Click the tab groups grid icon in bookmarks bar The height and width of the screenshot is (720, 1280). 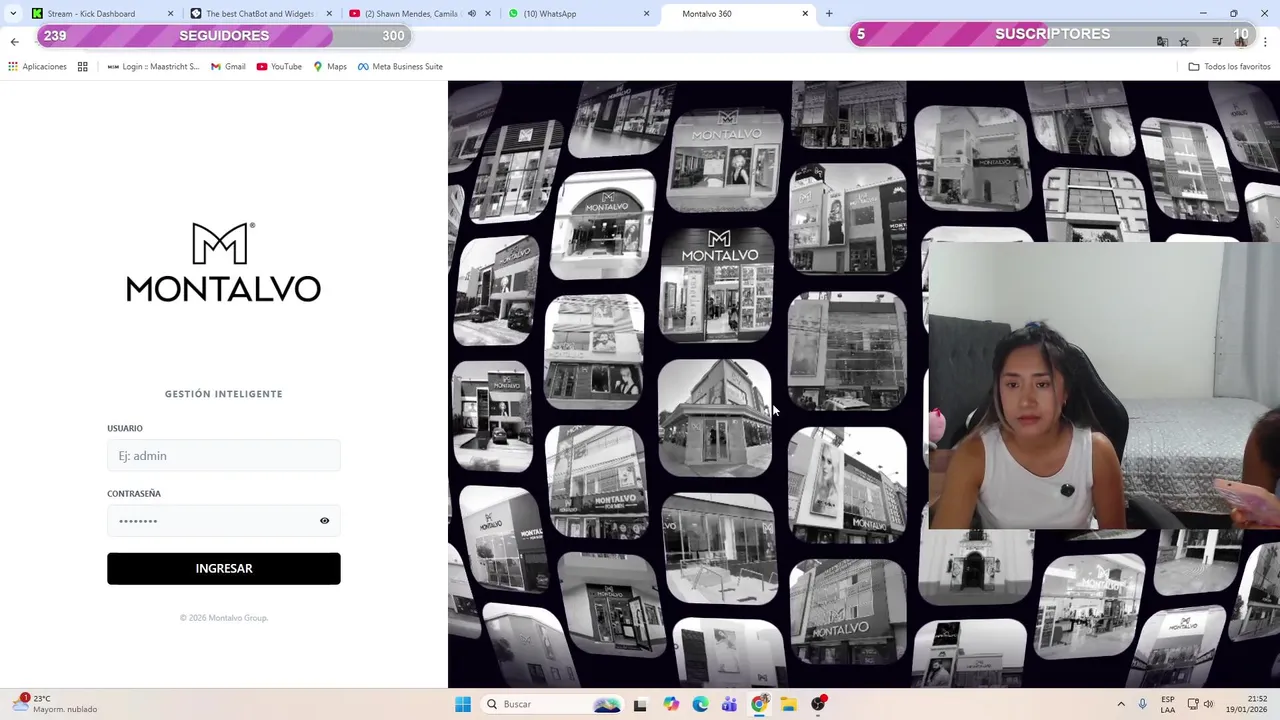click(x=83, y=67)
